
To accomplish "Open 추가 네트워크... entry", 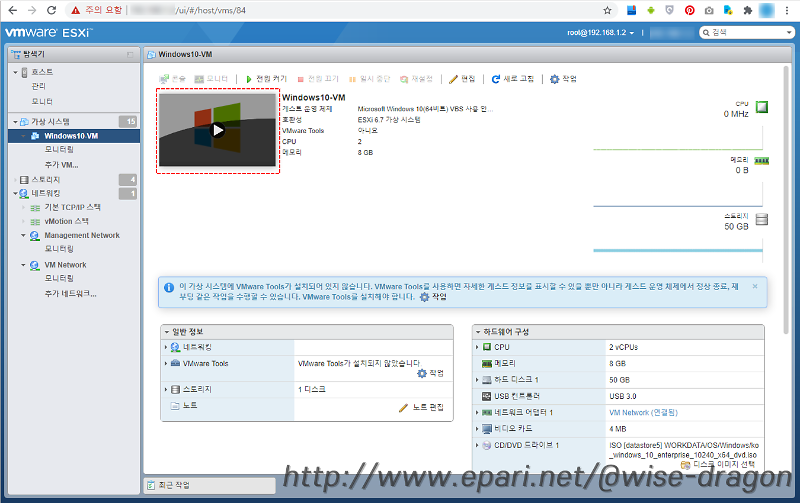I will [70, 293].
